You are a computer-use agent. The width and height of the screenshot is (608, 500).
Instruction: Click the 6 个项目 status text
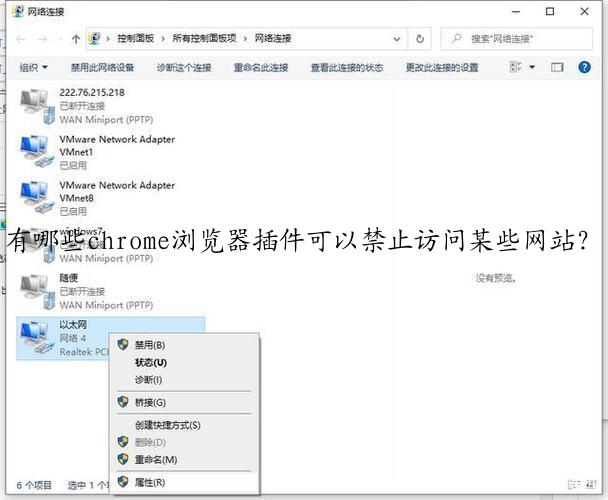click(34, 485)
